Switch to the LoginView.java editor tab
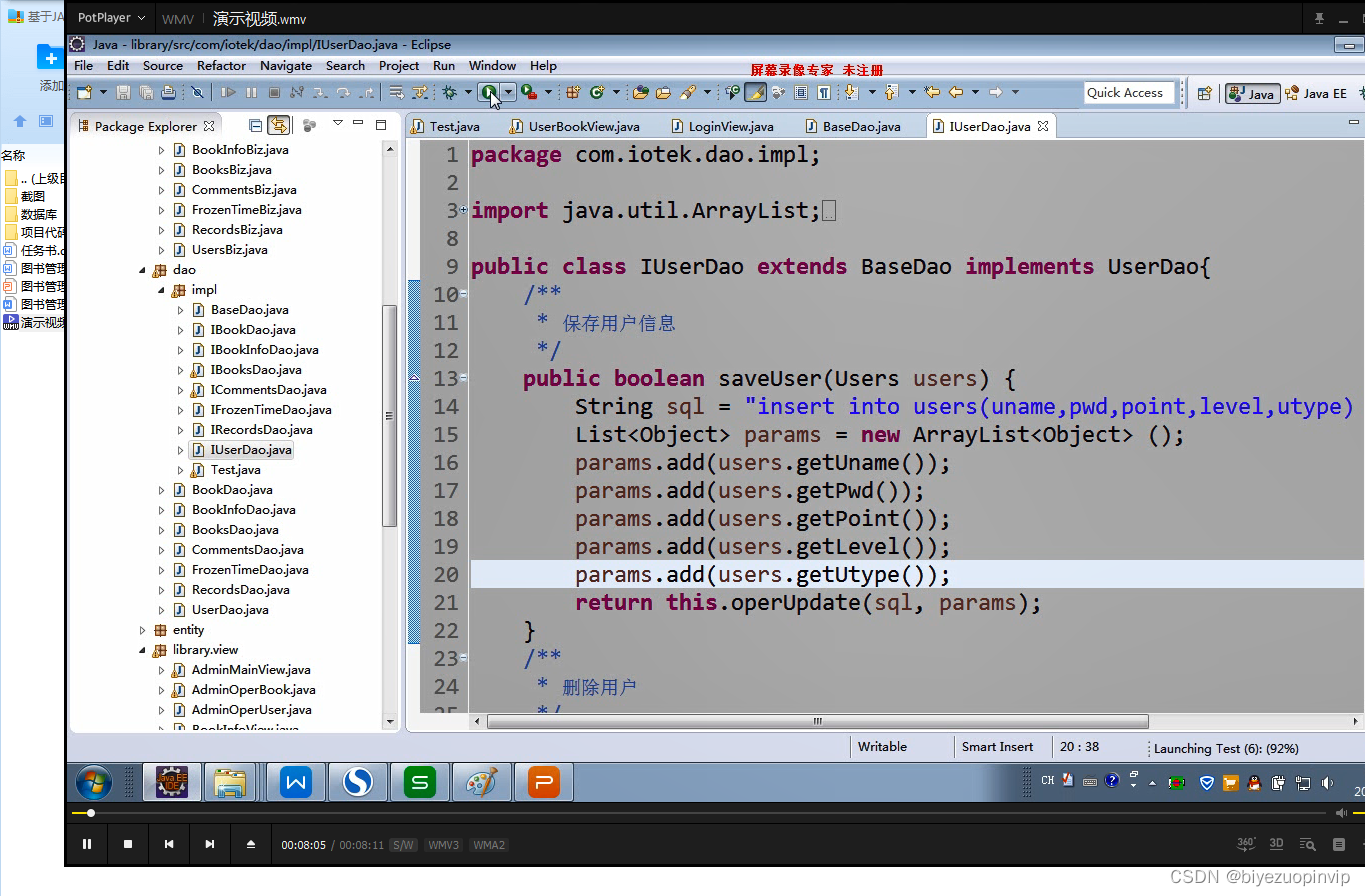Image resolution: width=1365 pixels, height=896 pixels. point(723,126)
